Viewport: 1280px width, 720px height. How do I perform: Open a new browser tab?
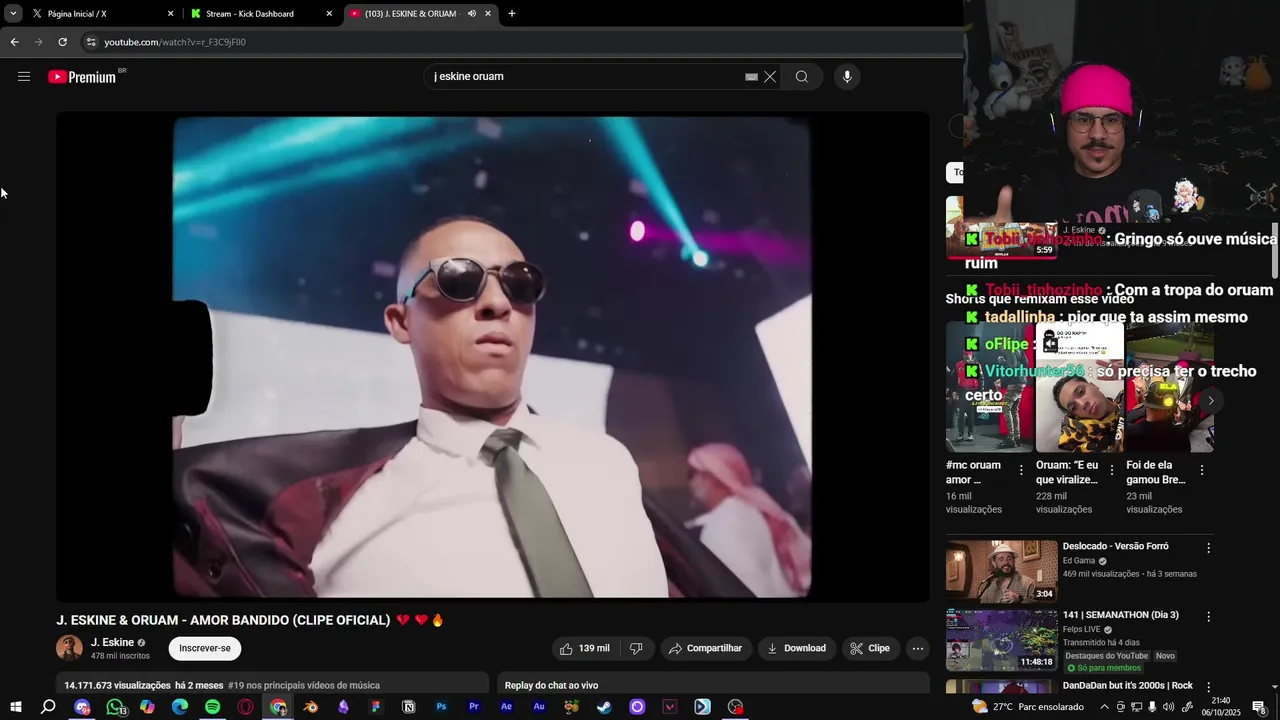(x=512, y=14)
